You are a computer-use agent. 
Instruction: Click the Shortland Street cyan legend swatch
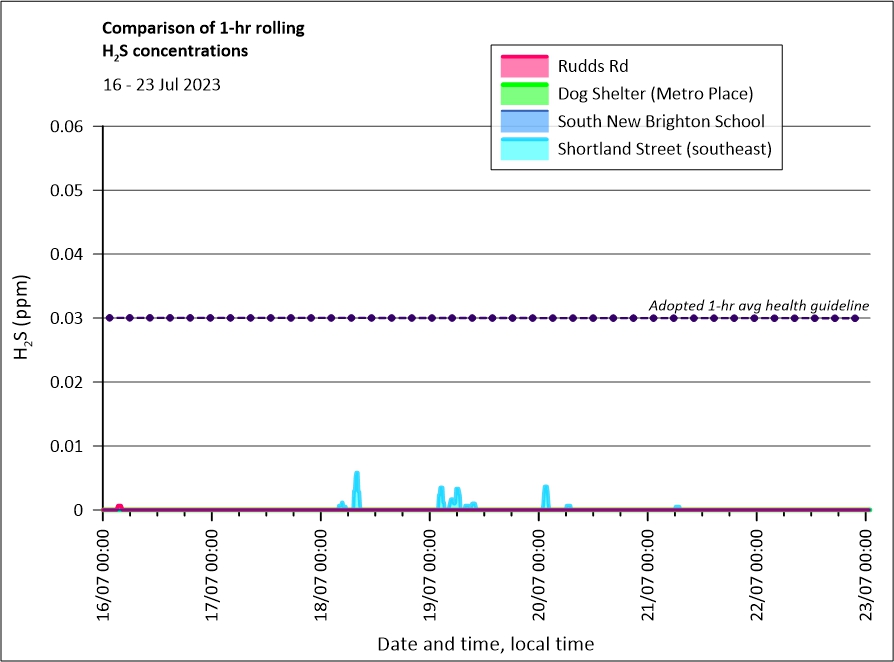point(524,149)
